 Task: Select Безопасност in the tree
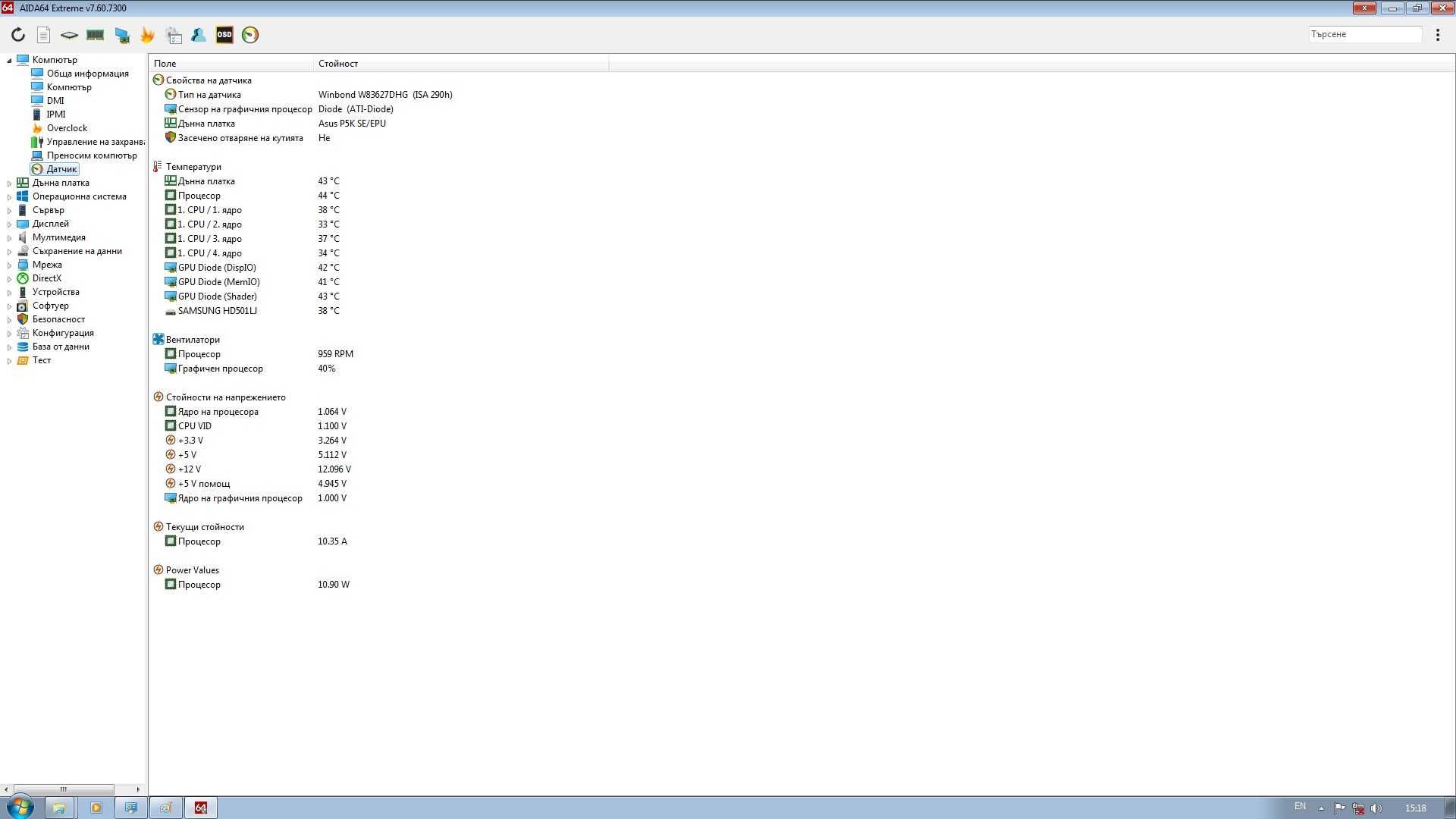tap(58, 319)
